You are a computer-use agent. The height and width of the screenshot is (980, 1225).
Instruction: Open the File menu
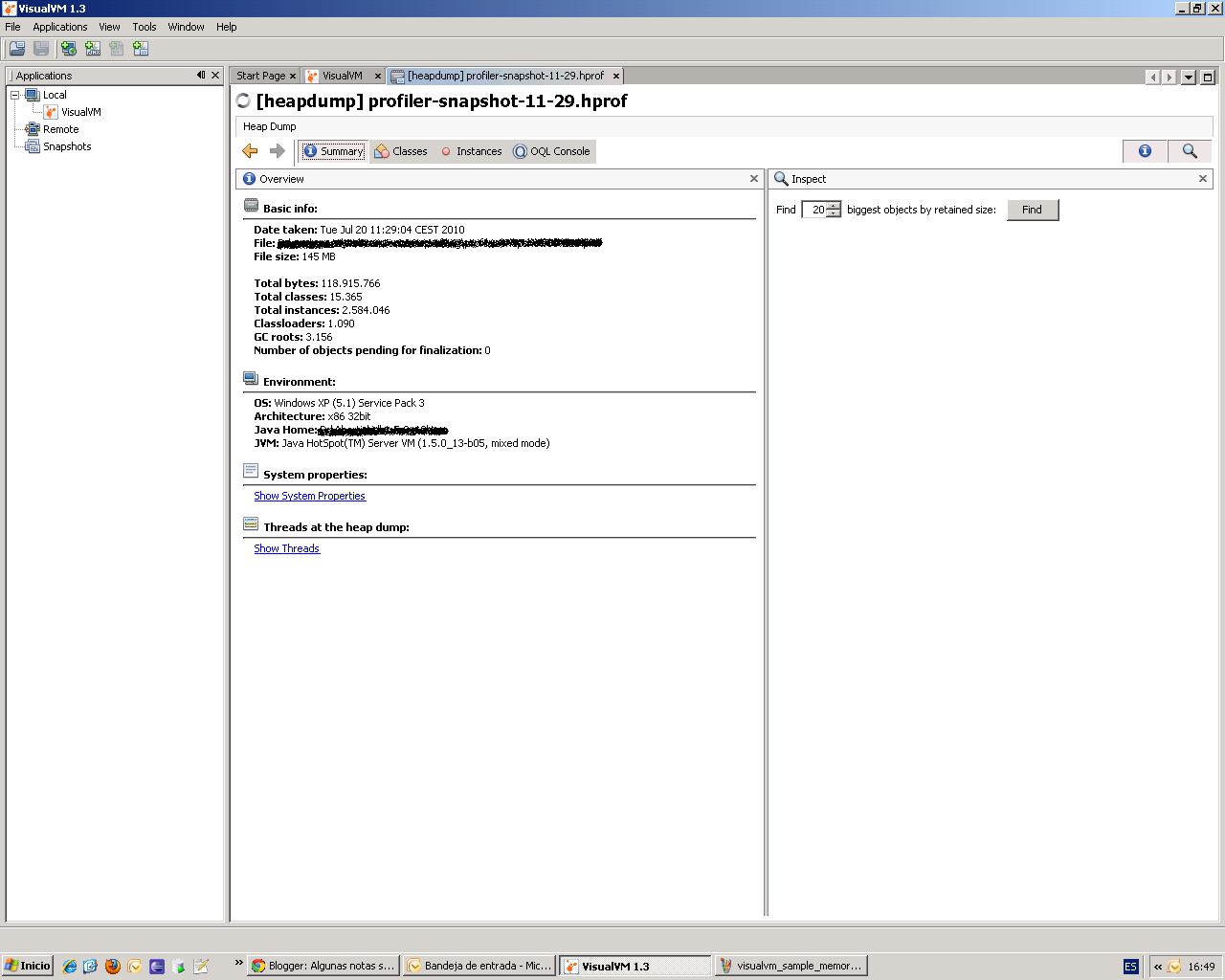click(12, 27)
